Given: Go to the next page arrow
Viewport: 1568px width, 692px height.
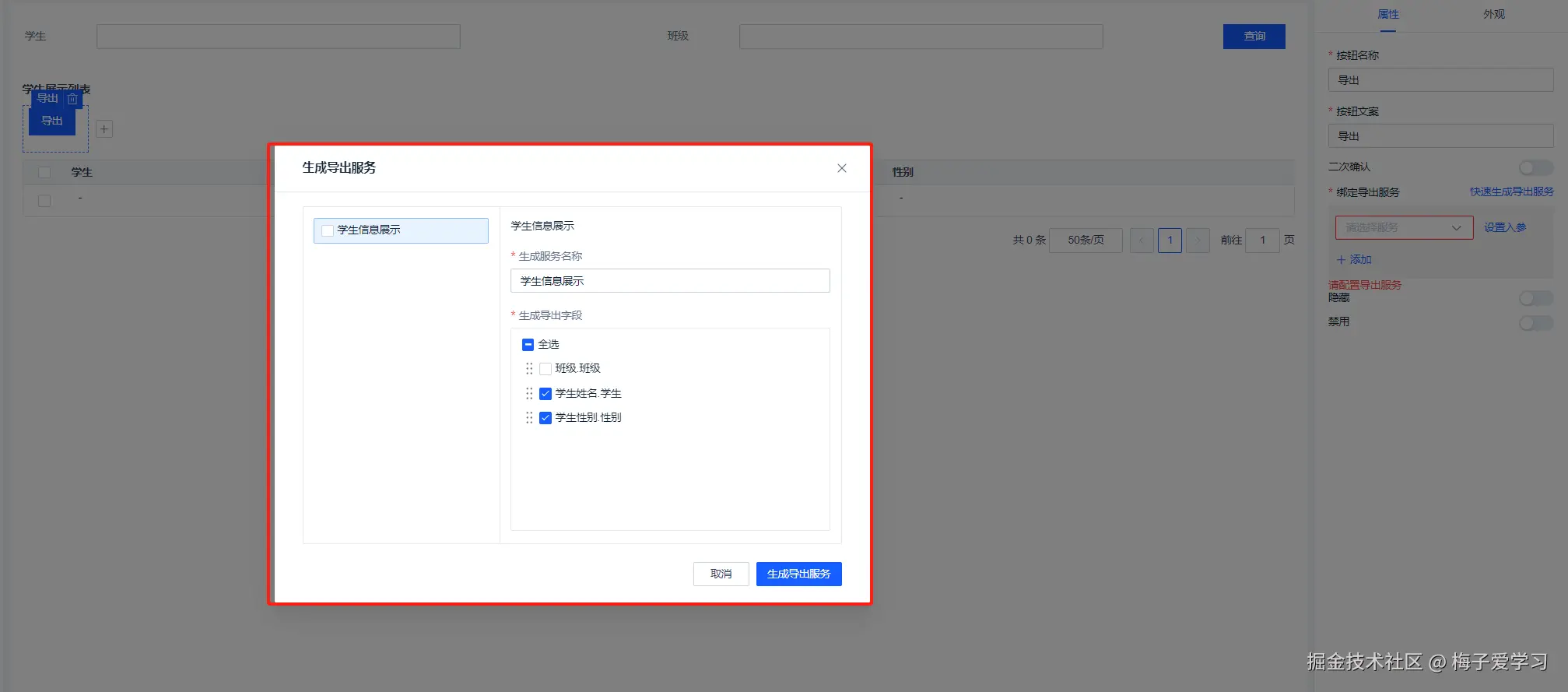Looking at the screenshot, I should tap(1198, 241).
